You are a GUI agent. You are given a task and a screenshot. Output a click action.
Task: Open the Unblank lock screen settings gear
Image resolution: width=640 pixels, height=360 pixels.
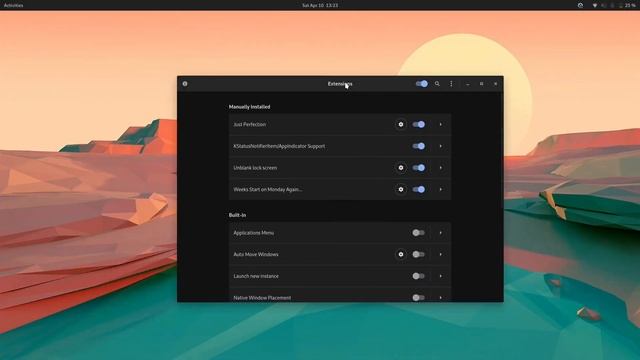tap(401, 168)
